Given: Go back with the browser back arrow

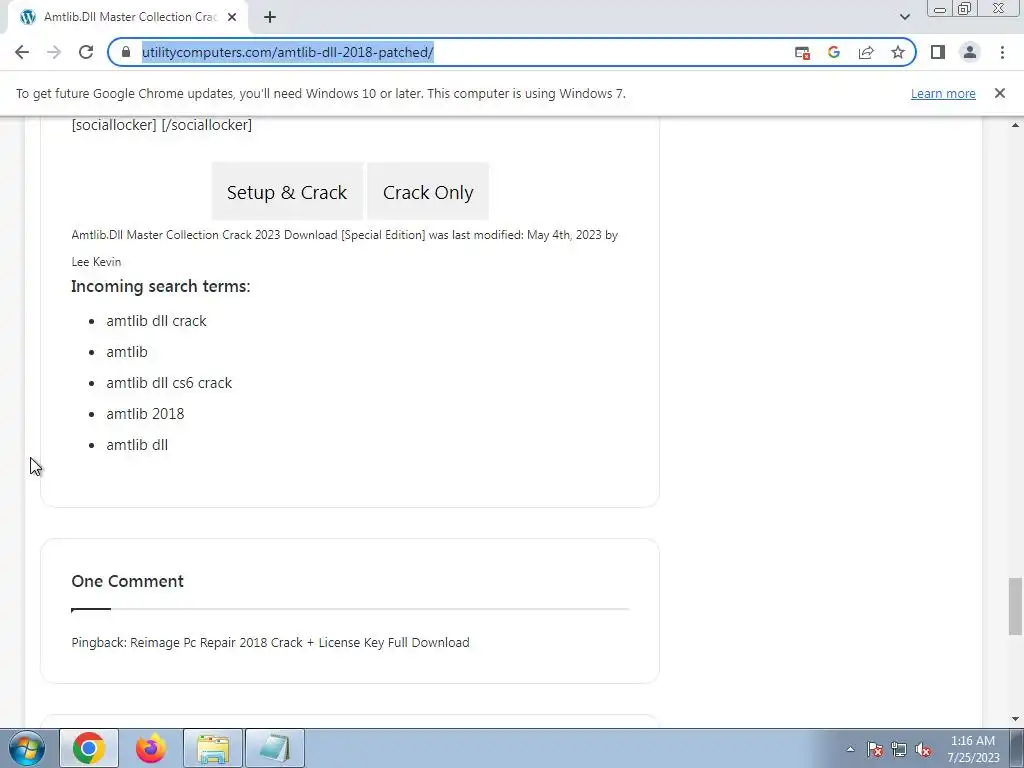Looking at the screenshot, I should pyautogui.click(x=22, y=52).
